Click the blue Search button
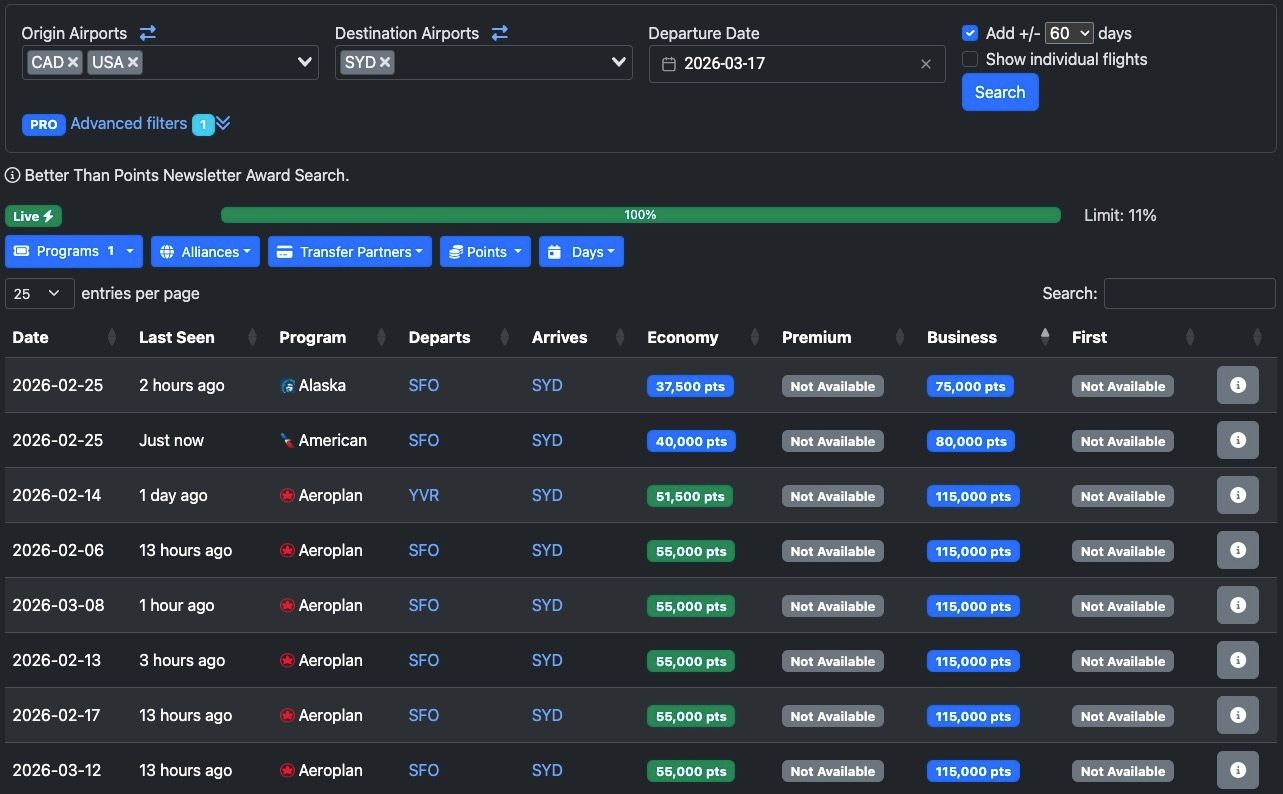The width and height of the screenshot is (1283, 794). pos(1000,92)
